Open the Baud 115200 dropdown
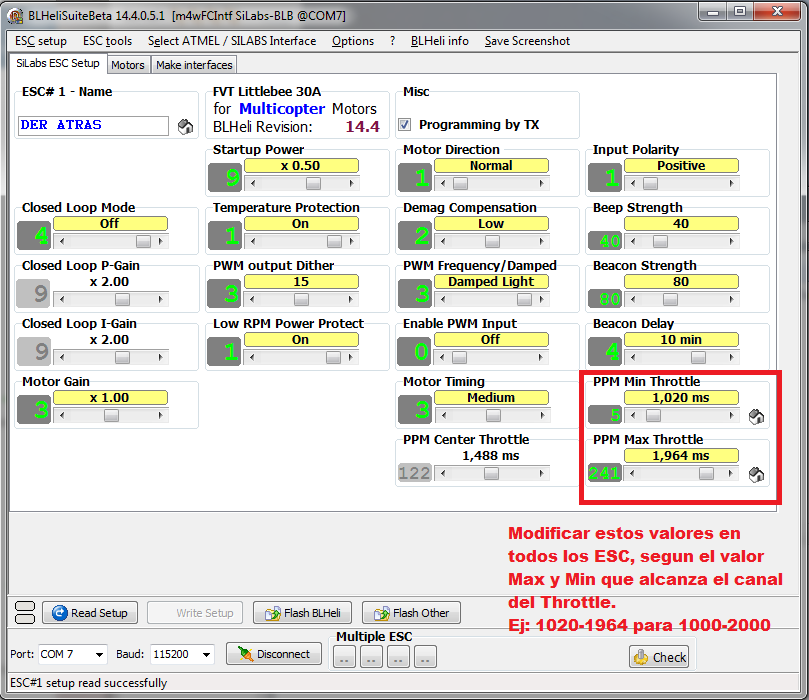Viewport: 809px width, 700px height. [206, 655]
